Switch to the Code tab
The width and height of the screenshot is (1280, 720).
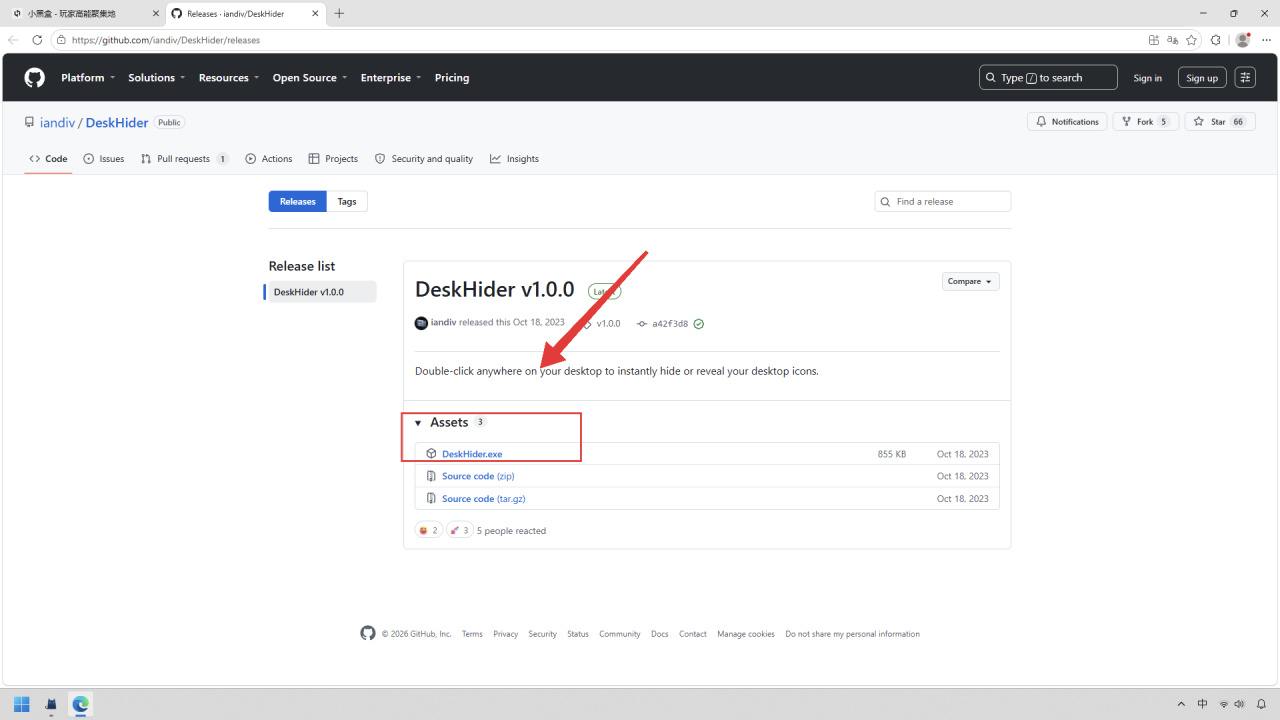[x=48, y=159]
